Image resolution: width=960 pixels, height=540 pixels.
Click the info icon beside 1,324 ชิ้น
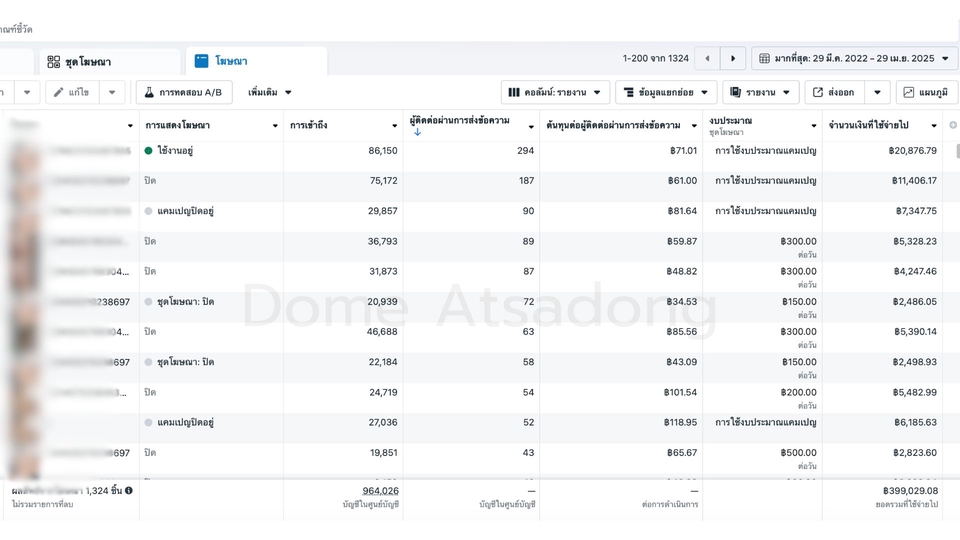[x=129, y=491]
